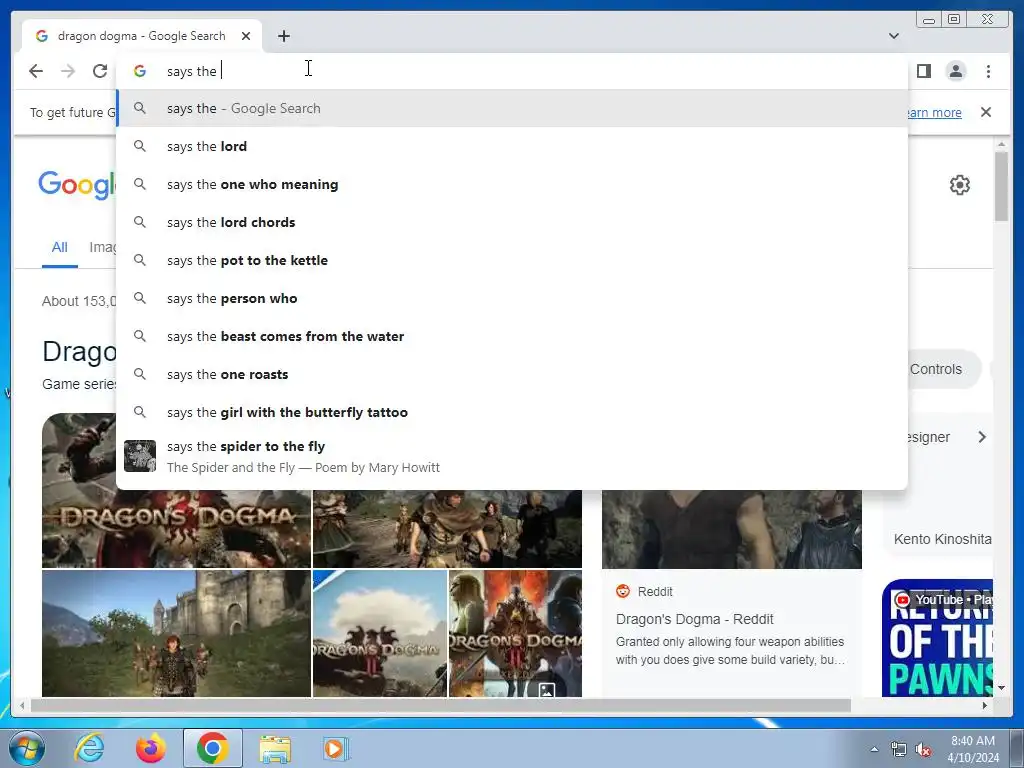Open the Chrome three-dot menu

(988, 71)
